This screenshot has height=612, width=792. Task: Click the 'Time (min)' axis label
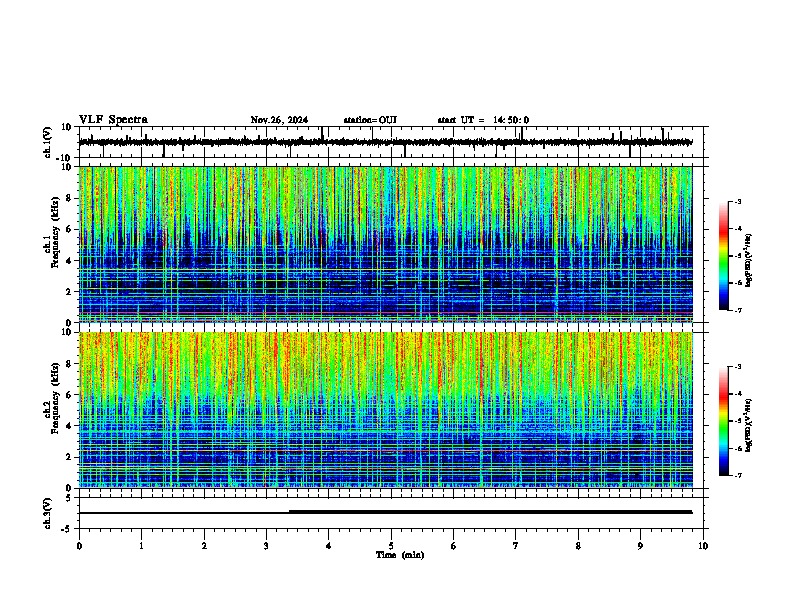(x=400, y=555)
